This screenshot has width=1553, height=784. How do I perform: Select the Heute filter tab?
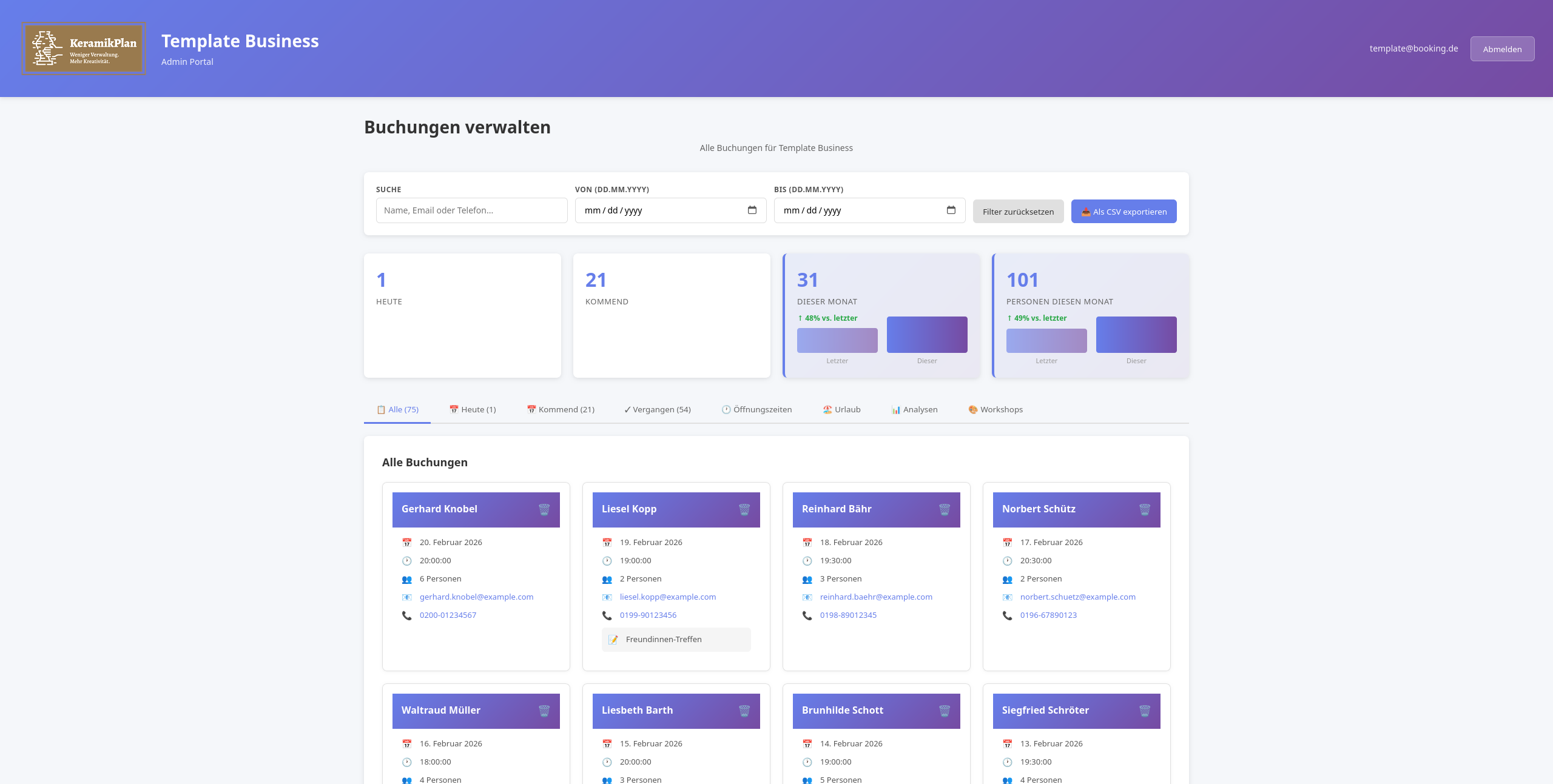(473, 409)
